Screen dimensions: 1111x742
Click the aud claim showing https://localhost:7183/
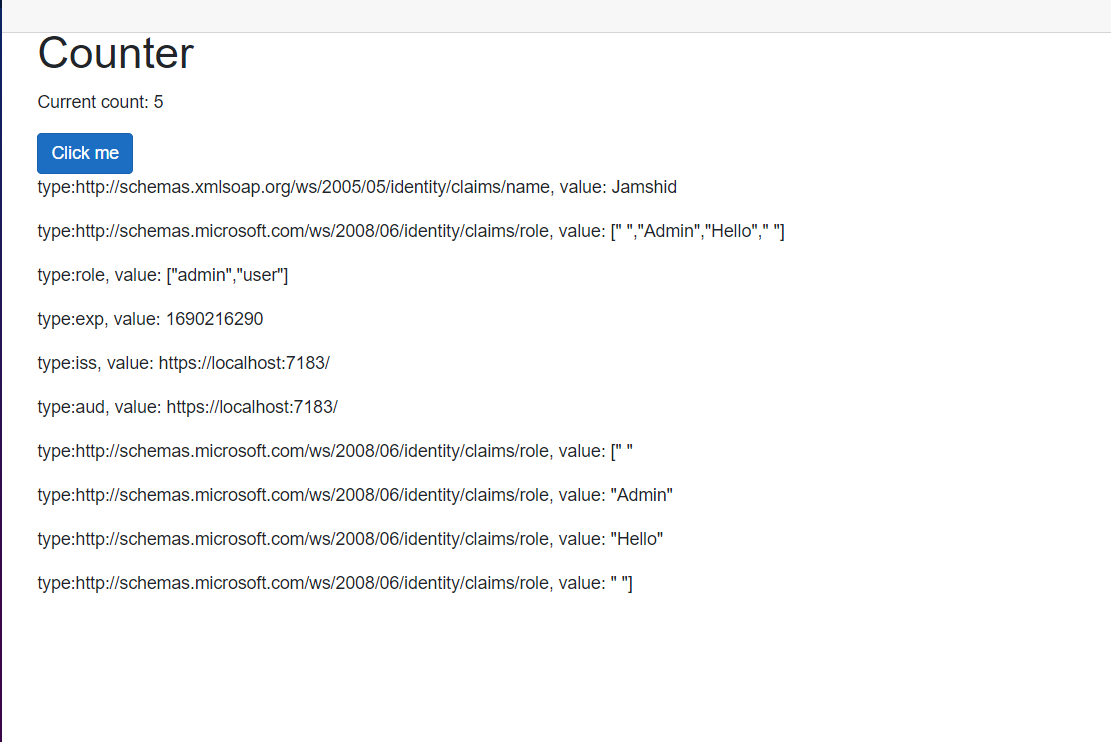click(x=187, y=407)
